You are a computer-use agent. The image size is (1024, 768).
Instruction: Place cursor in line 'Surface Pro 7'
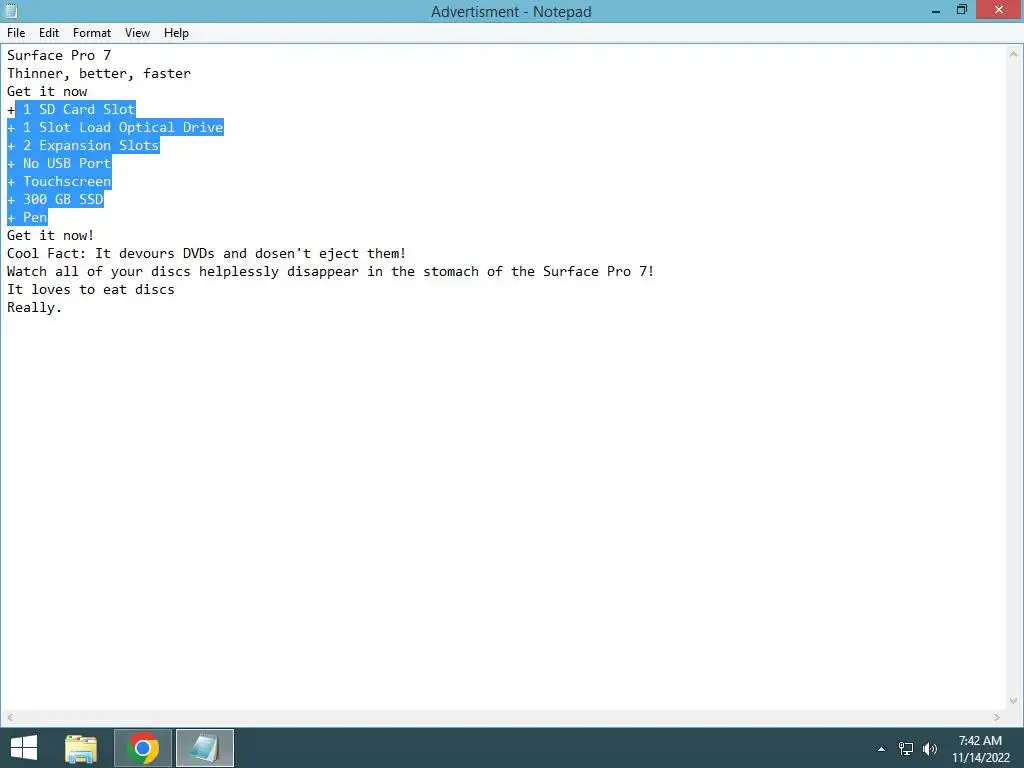(x=59, y=56)
